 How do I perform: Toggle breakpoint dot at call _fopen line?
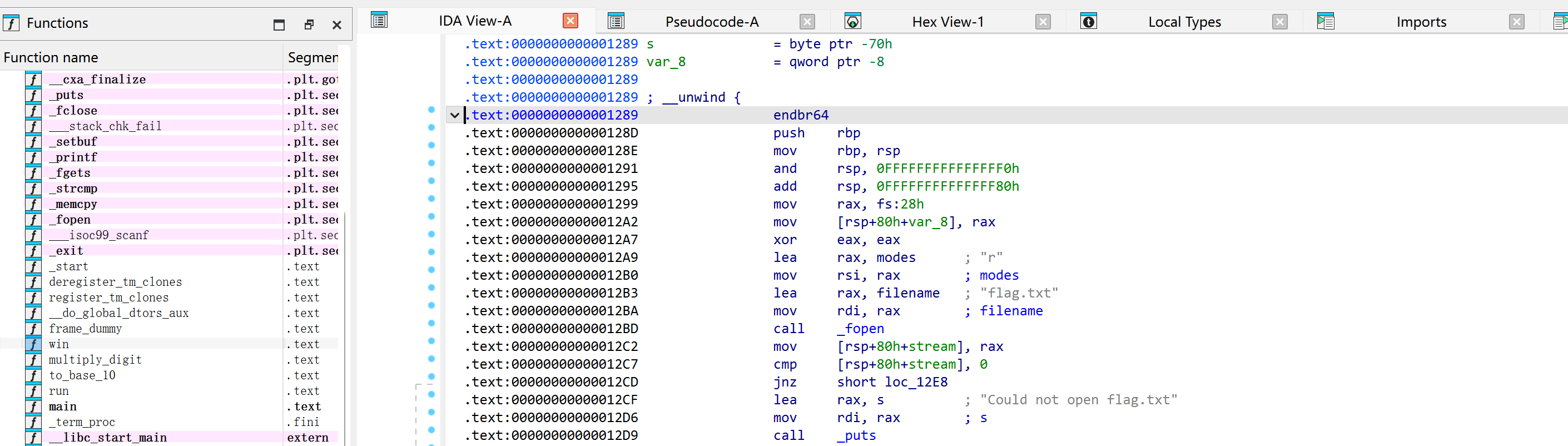[431, 324]
